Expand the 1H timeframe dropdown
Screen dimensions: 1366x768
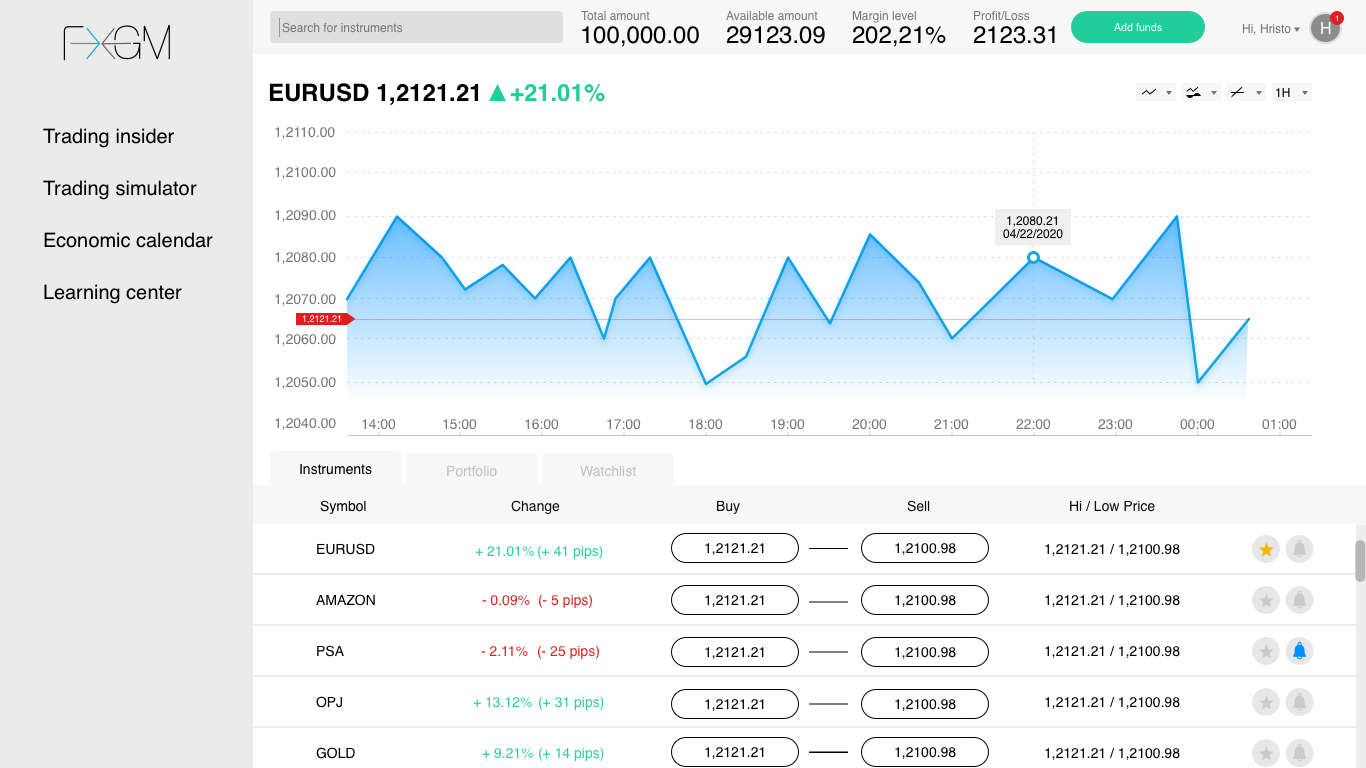pos(1291,92)
